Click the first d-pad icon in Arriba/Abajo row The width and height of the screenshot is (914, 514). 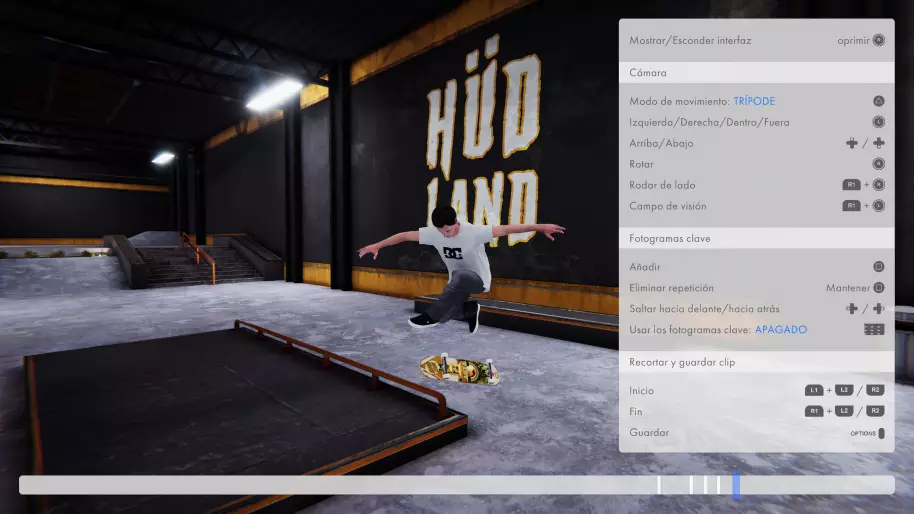pos(852,143)
